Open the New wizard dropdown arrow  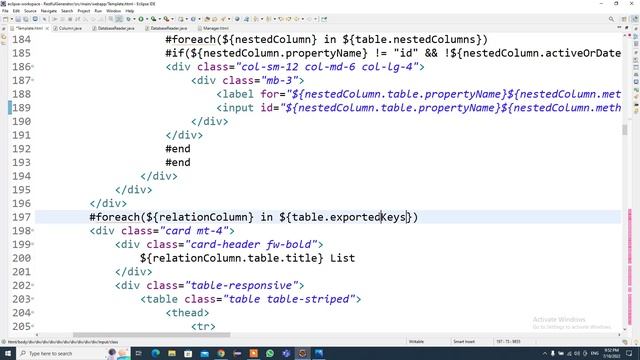tap(11, 19)
